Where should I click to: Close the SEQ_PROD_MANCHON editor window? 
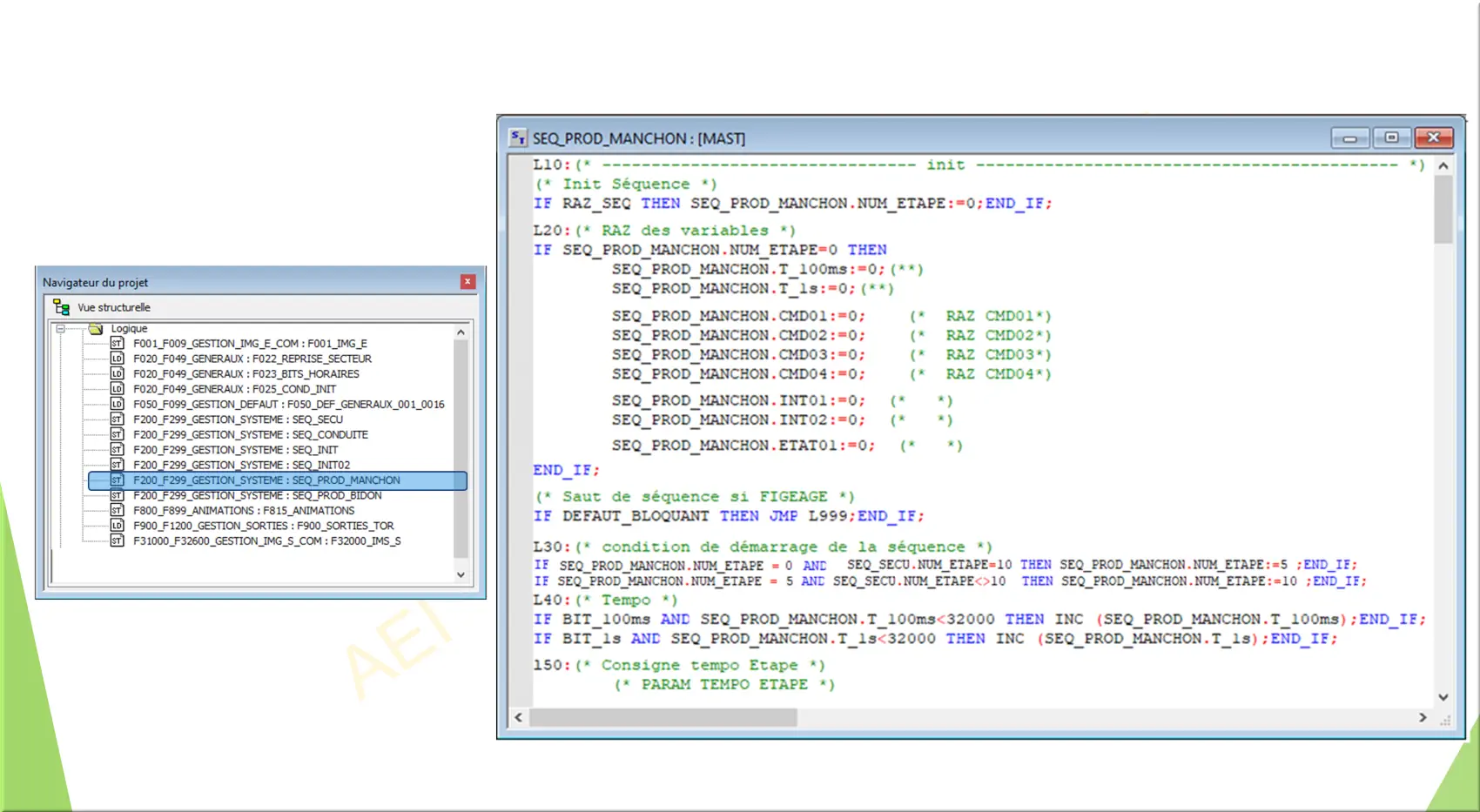click(x=1433, y=138)
